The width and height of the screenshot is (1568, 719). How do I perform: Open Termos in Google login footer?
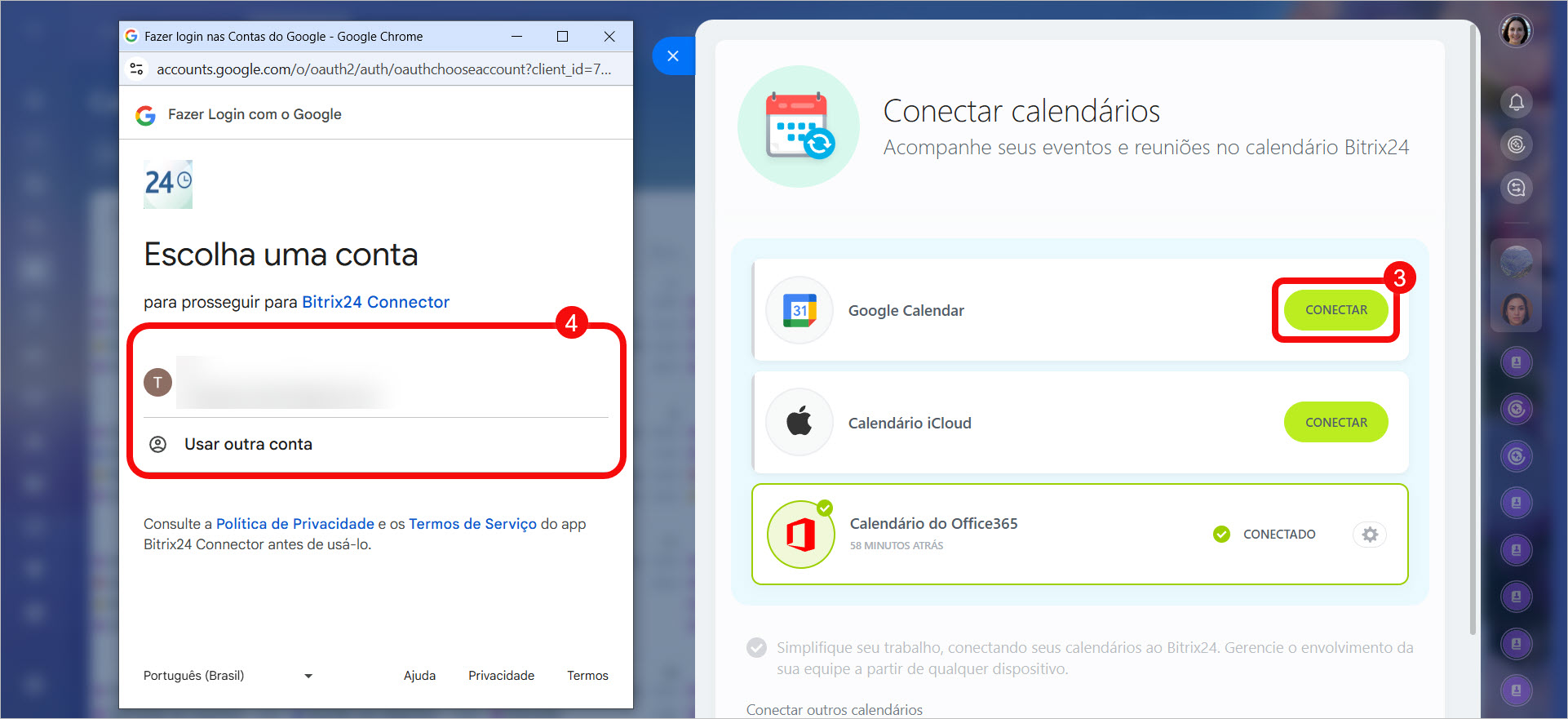(x=587, y=676)
